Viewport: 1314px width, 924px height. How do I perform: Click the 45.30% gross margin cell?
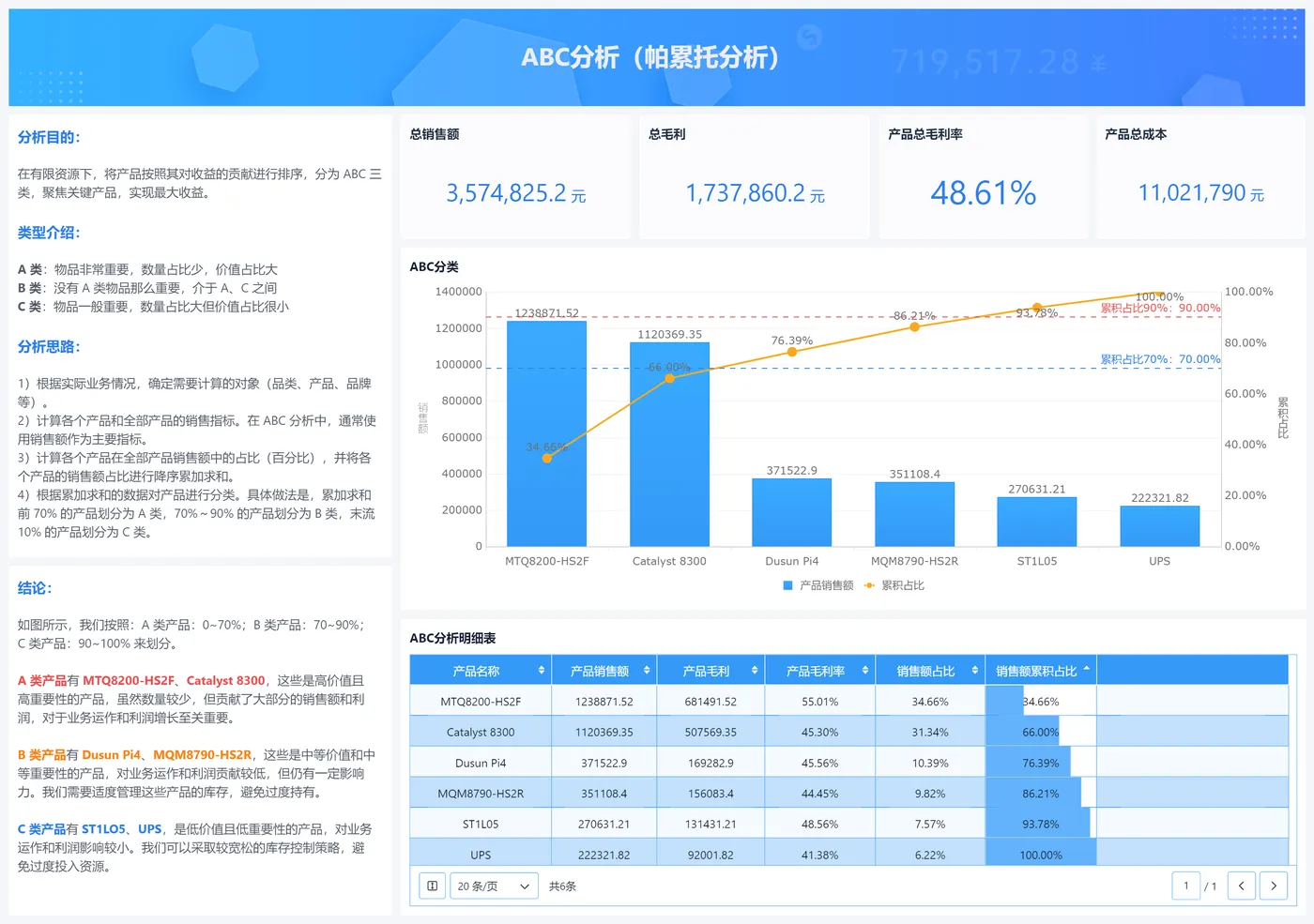point(820,732)
